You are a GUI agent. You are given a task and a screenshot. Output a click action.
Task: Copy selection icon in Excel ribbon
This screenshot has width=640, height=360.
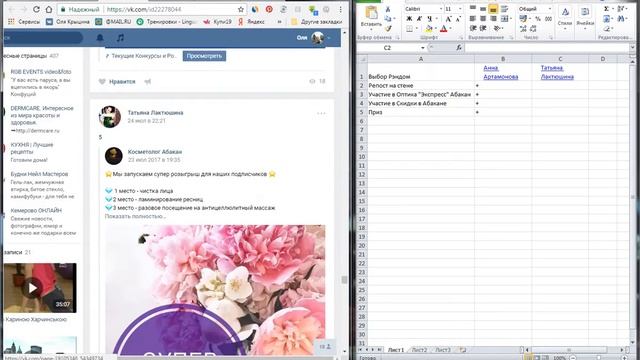pyautogui.click(x=388, y=19)
